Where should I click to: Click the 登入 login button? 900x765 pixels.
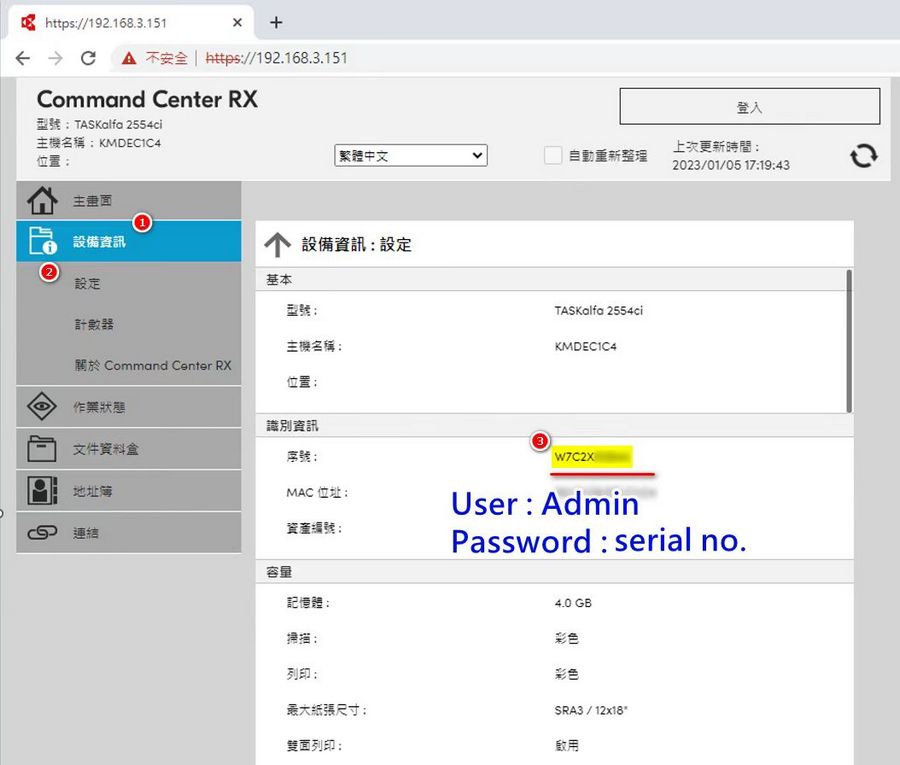(750, 106)
